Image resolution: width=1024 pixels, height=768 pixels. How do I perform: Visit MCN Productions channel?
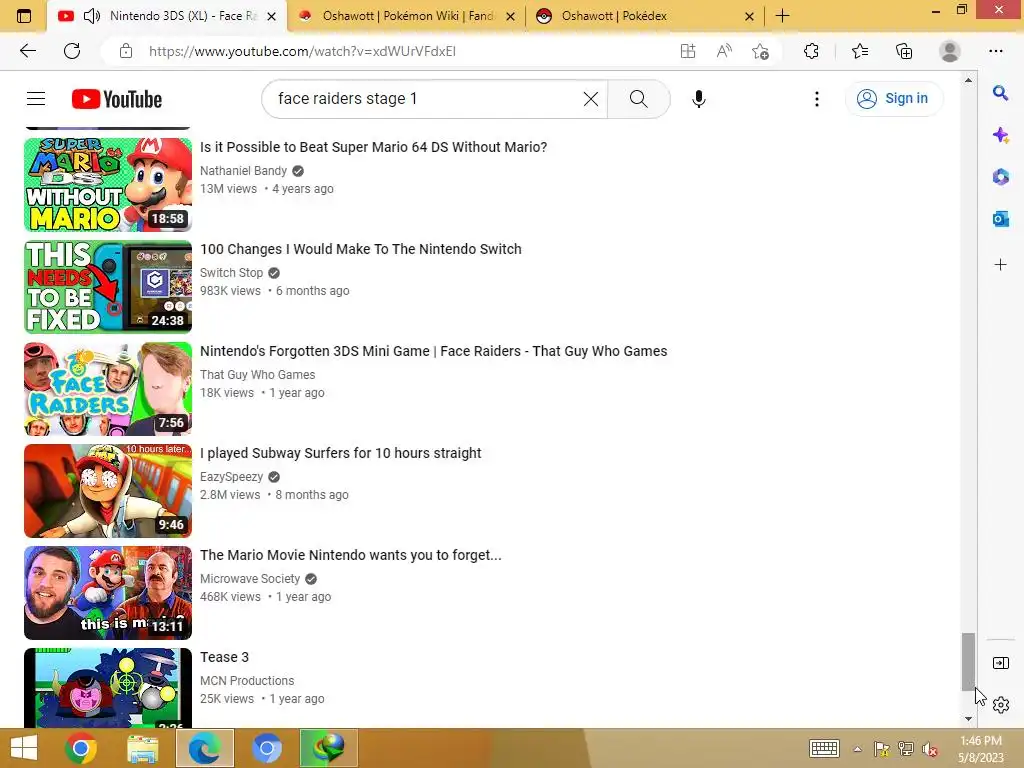click(247, 680)
